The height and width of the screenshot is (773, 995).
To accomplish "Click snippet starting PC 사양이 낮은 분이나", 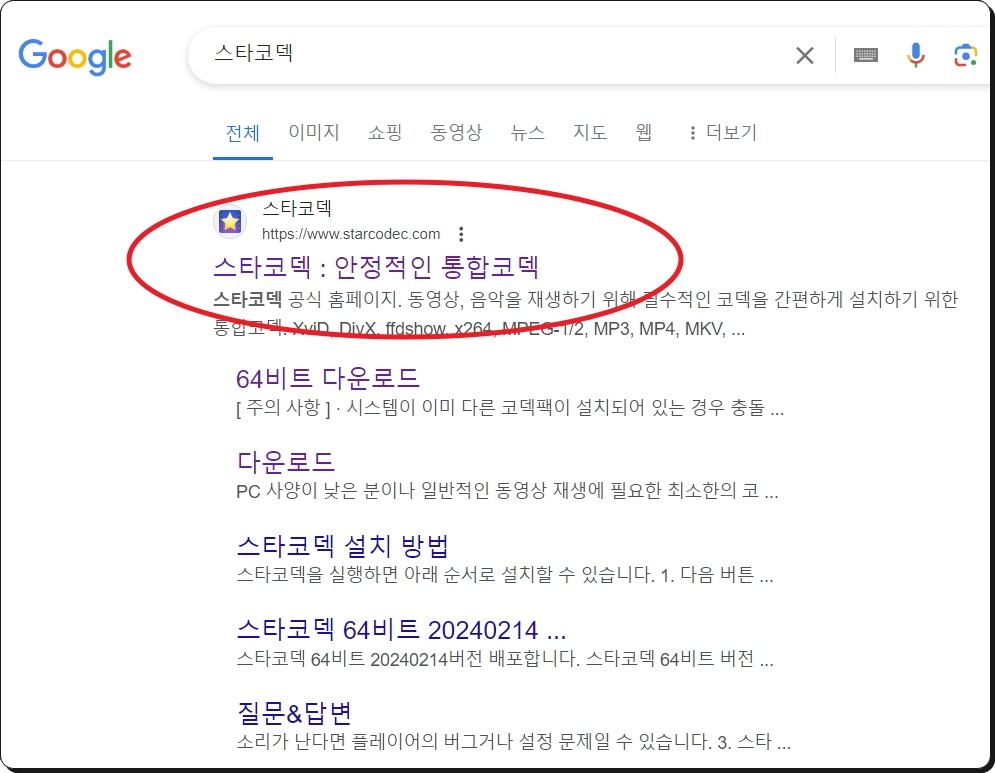I will (x=507, y=491).
